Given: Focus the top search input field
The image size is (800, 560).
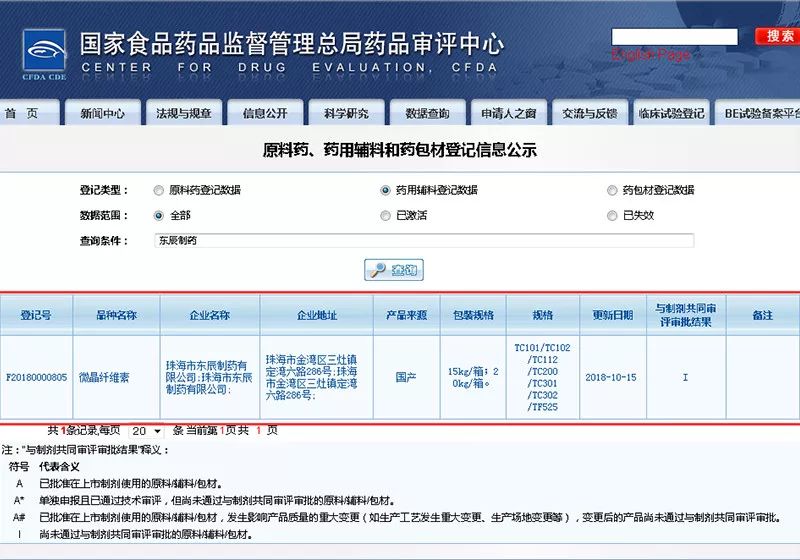Looking at the screenshot, I should (674, 37).
